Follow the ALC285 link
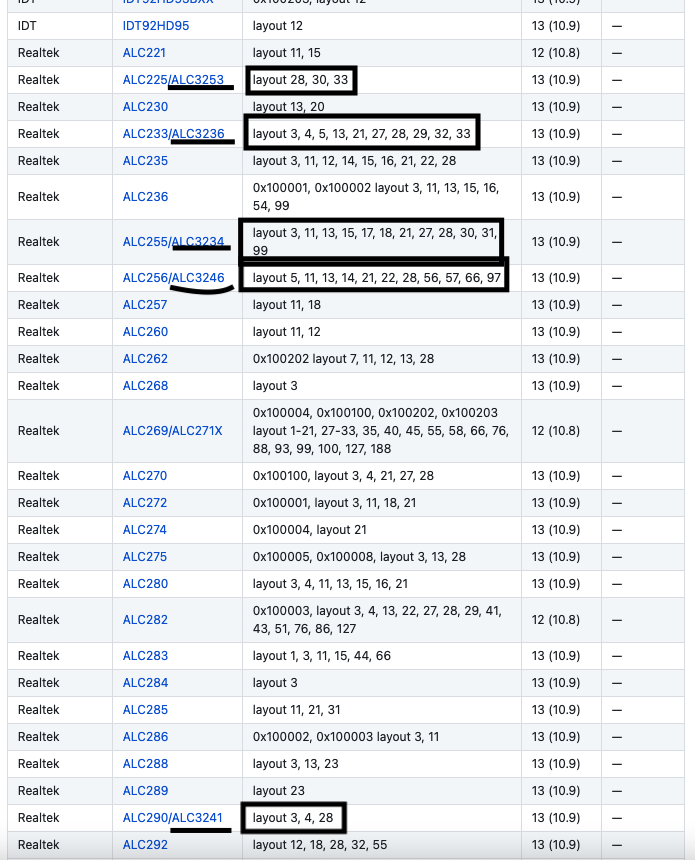 145,710
